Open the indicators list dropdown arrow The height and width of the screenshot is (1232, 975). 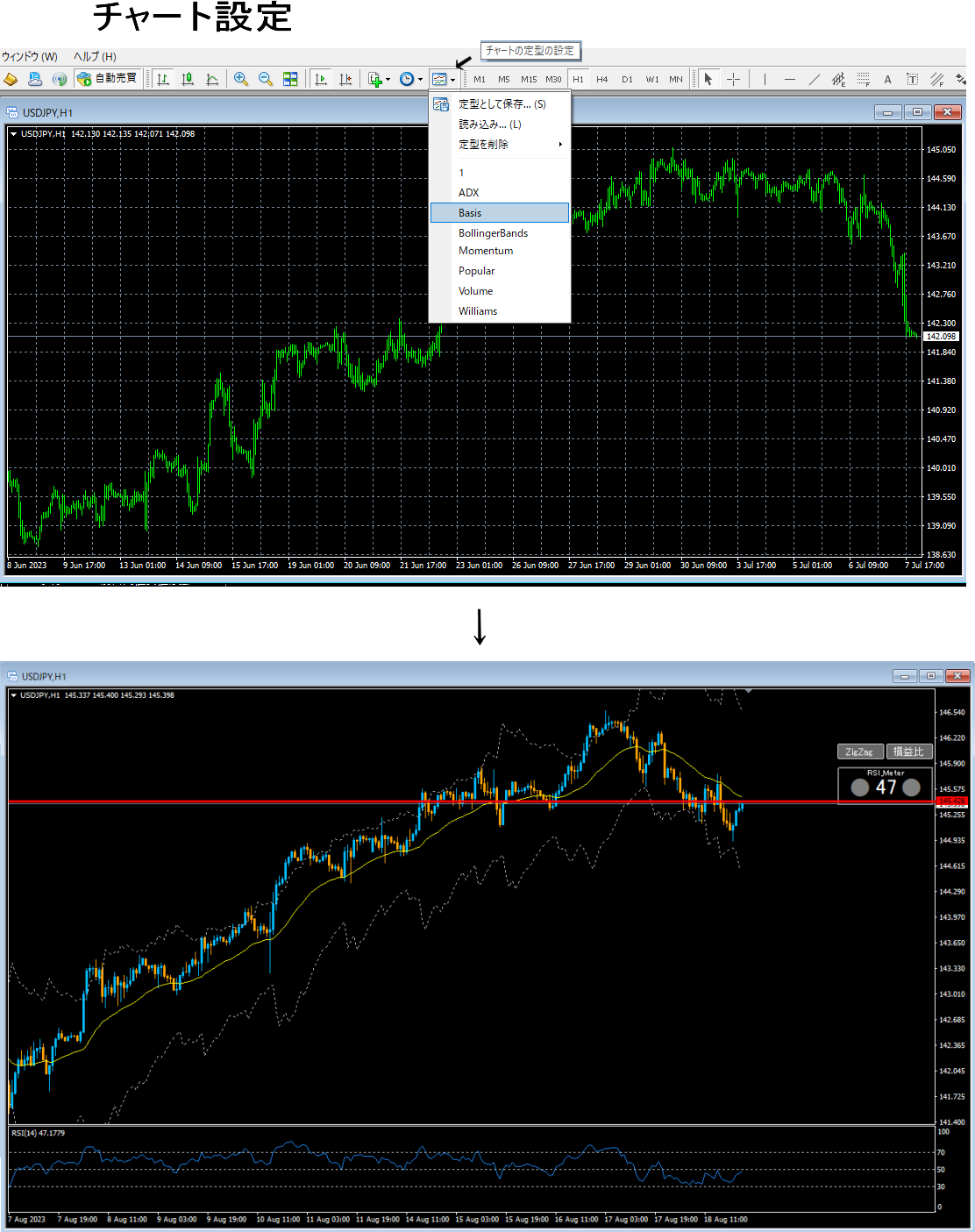[388, 80]
